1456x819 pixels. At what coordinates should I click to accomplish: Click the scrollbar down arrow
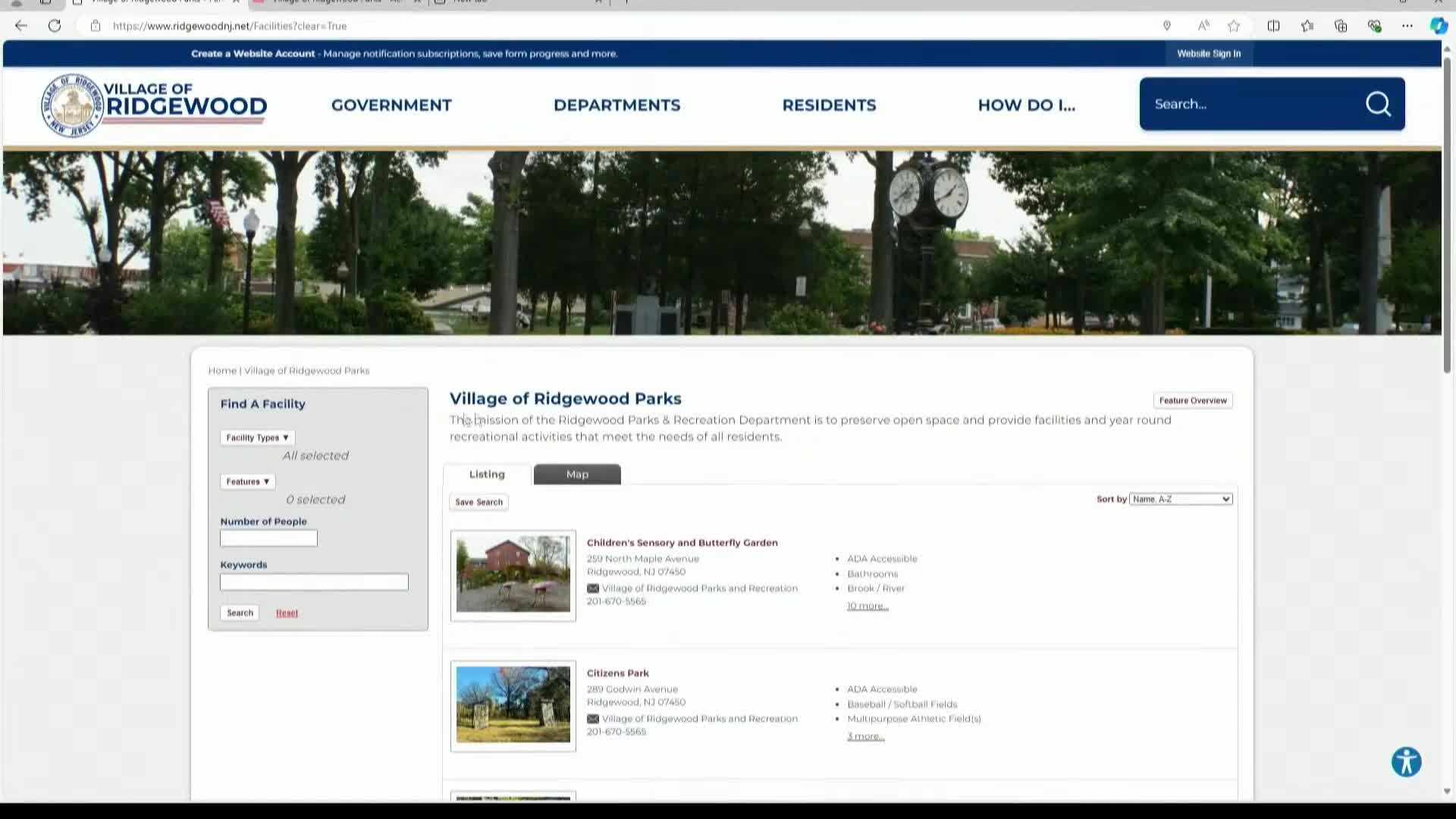(x=1447, y=792)
